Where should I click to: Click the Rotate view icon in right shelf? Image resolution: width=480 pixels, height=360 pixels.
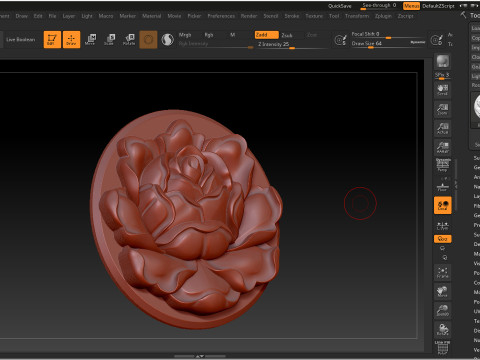coord(443,329)
